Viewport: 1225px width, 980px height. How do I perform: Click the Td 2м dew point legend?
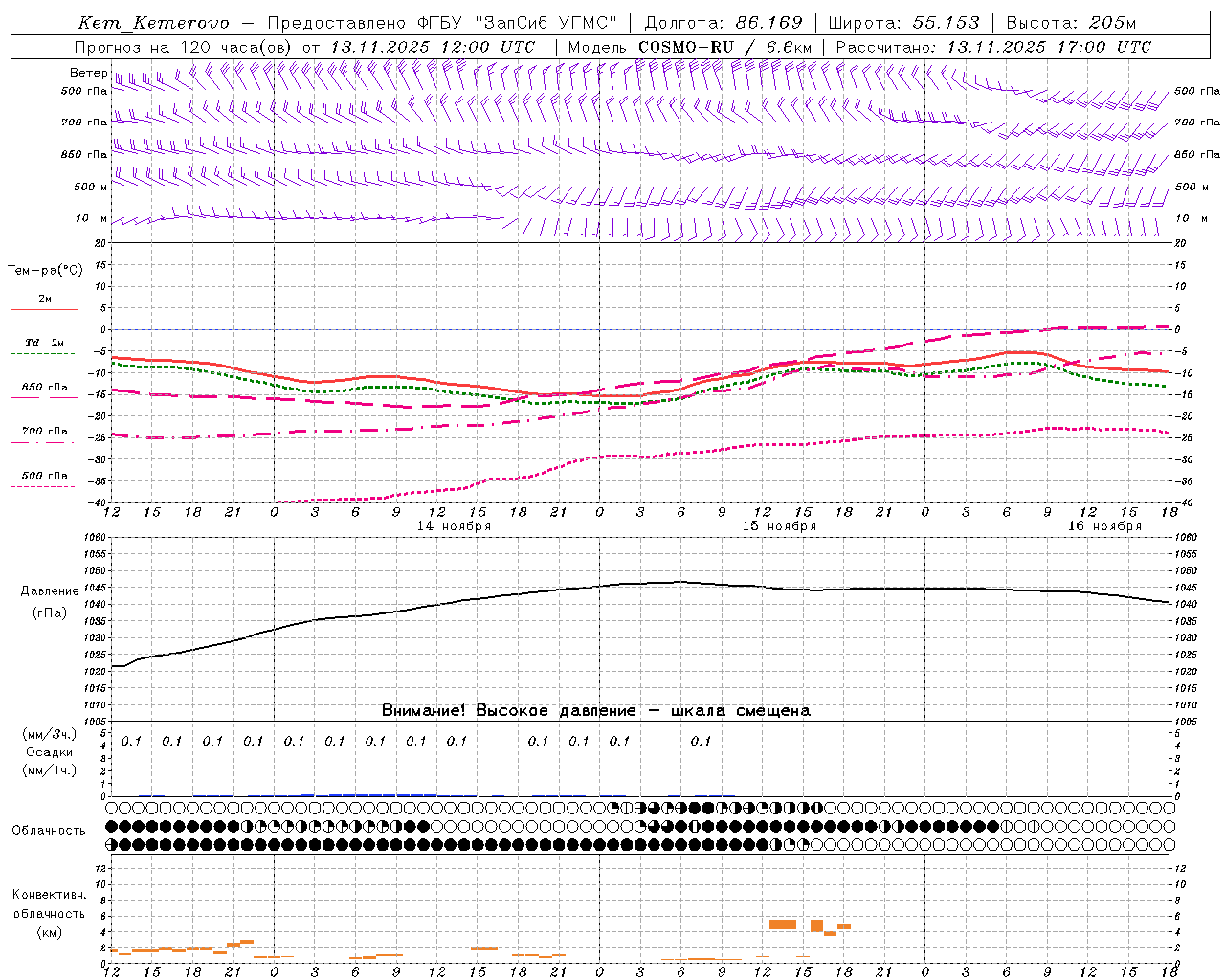click(x=44, y=343)
